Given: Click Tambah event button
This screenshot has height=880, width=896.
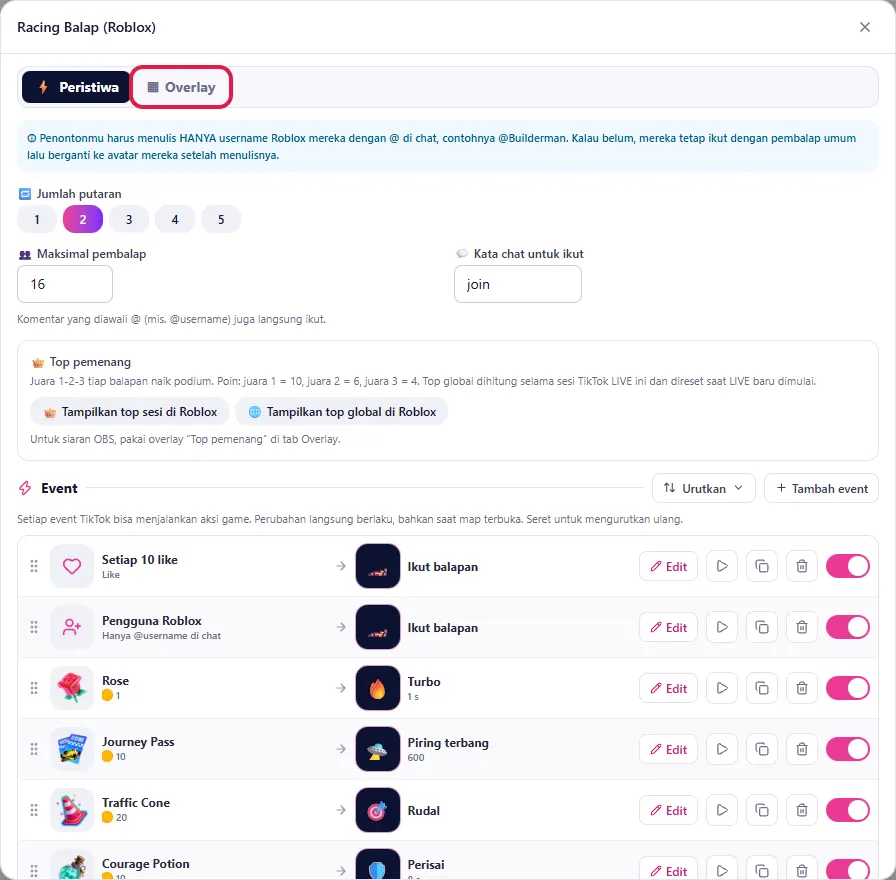Looking at the screenshot, I should click(x=821, y=489).
